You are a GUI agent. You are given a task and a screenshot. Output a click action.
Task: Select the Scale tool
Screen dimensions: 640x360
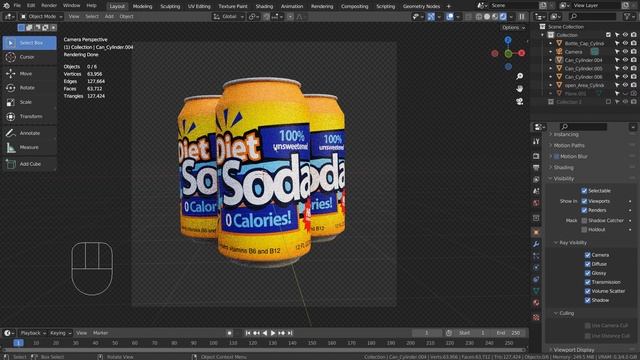coord(30,102)
